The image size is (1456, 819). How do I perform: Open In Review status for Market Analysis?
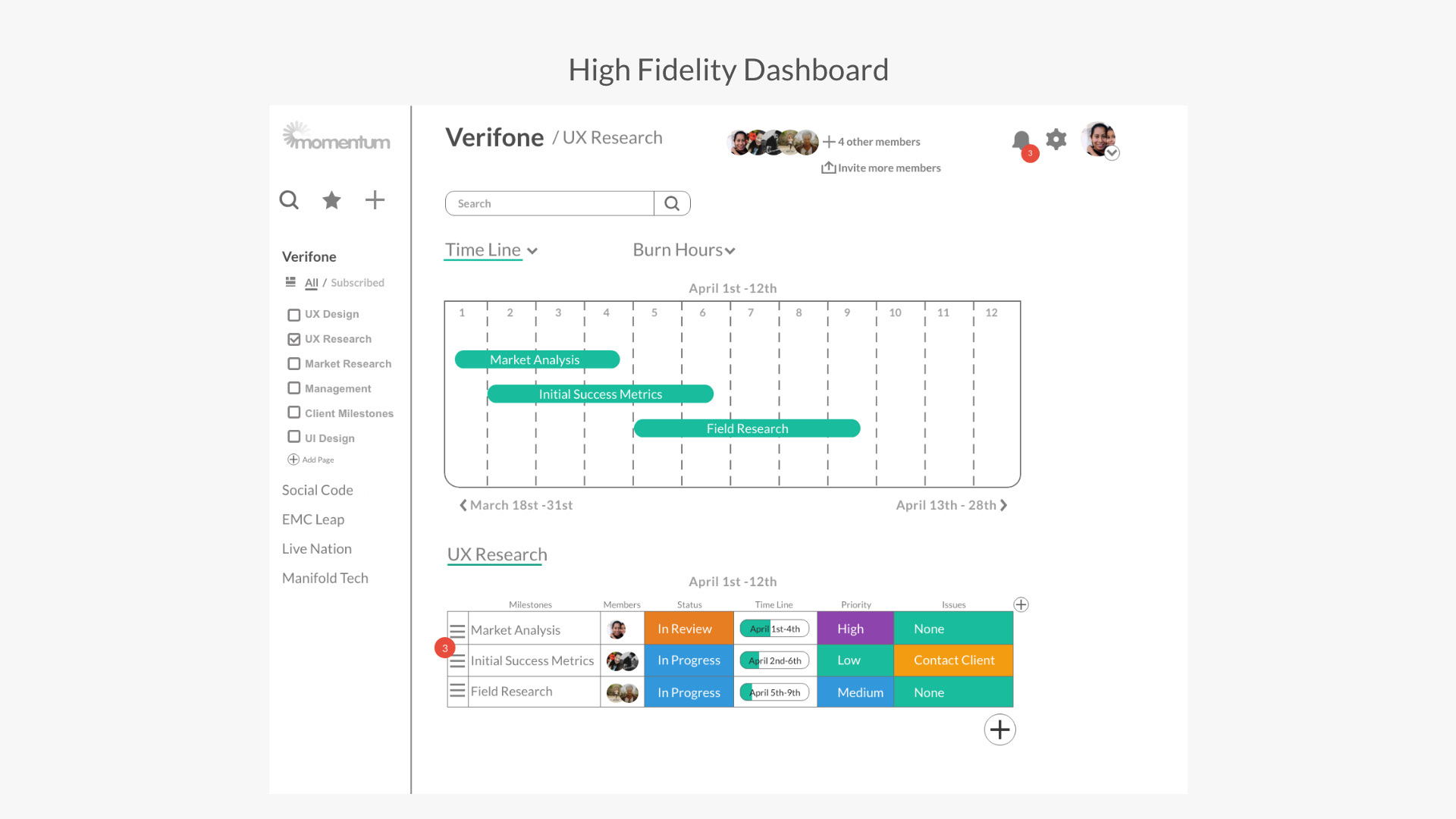tap(689, 629)
